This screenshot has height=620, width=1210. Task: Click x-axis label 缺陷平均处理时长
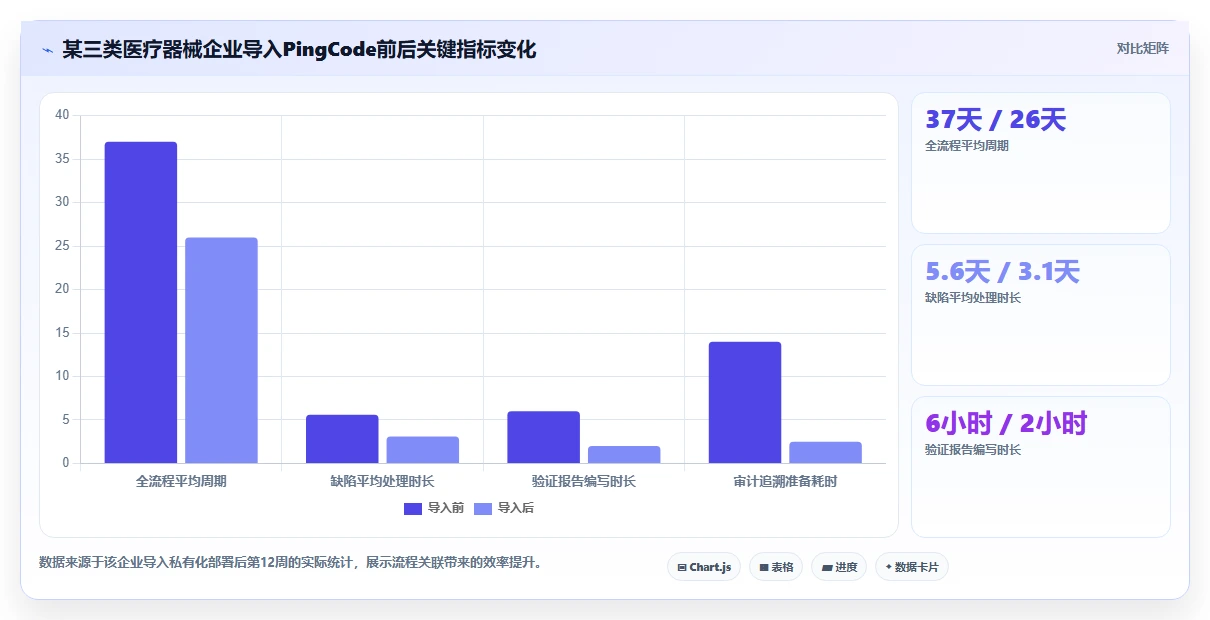(x=382, y=481)
